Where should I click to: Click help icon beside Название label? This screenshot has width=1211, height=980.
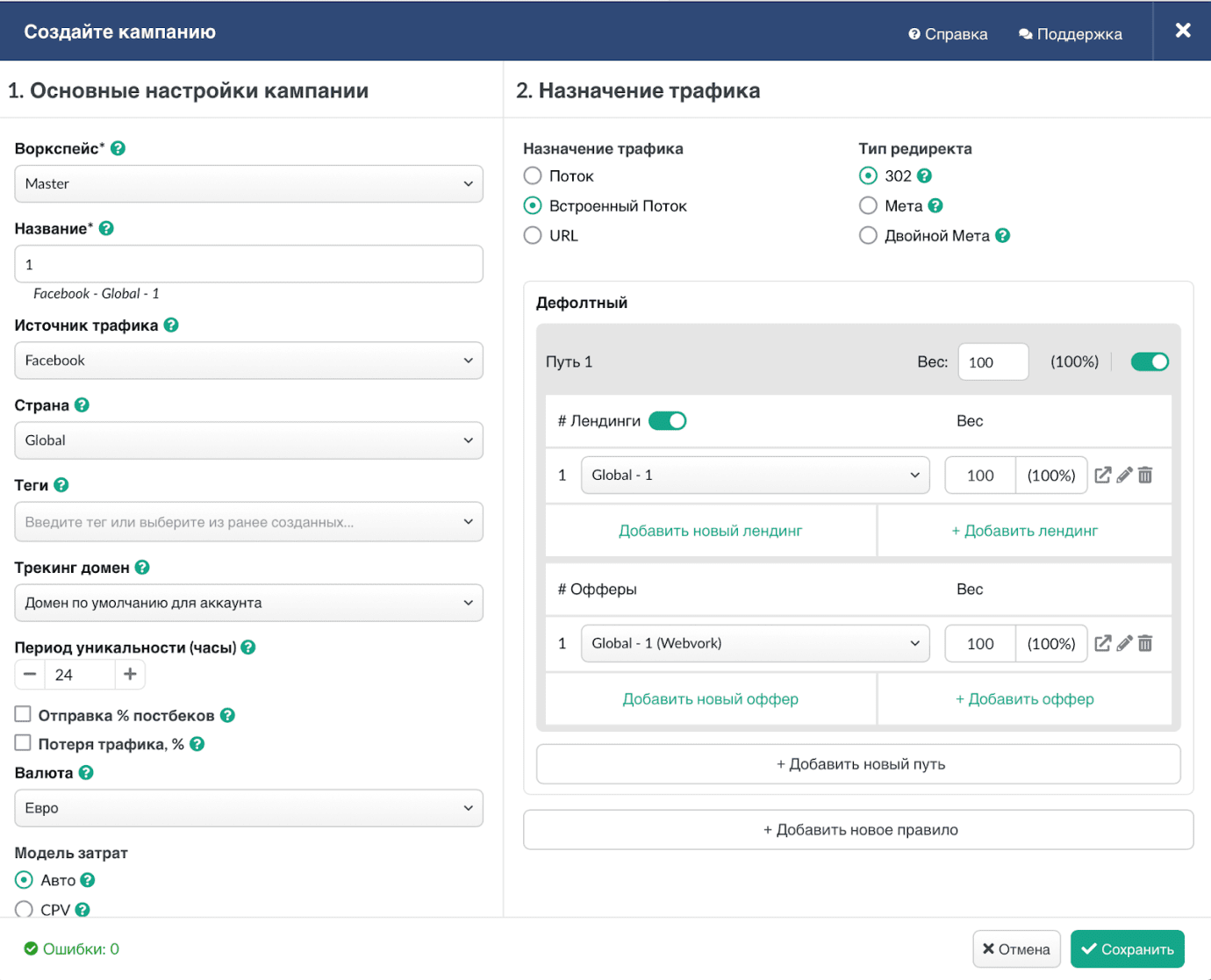pos(106,228)
